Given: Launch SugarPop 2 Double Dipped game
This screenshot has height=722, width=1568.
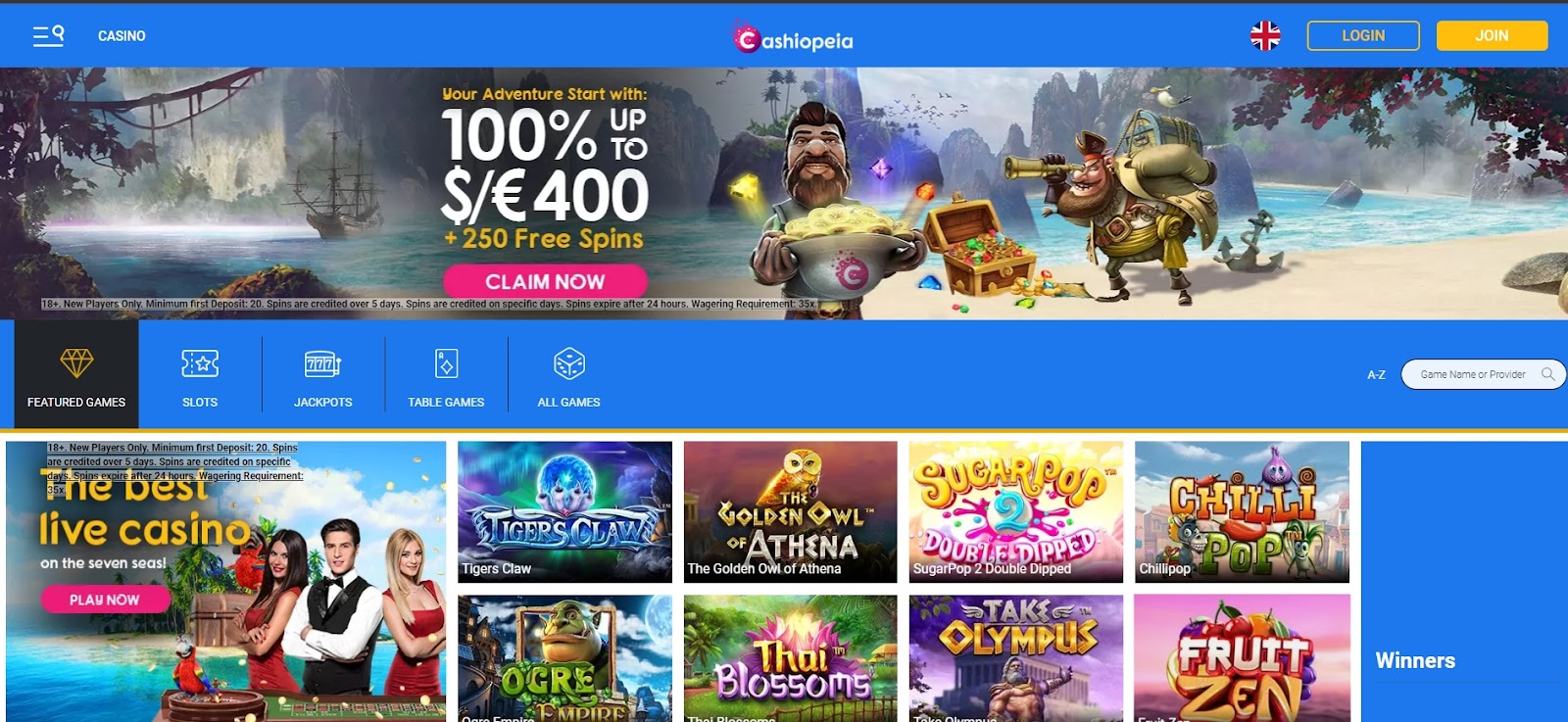Looking at the screenshot, I should (x=1015, y=511).
